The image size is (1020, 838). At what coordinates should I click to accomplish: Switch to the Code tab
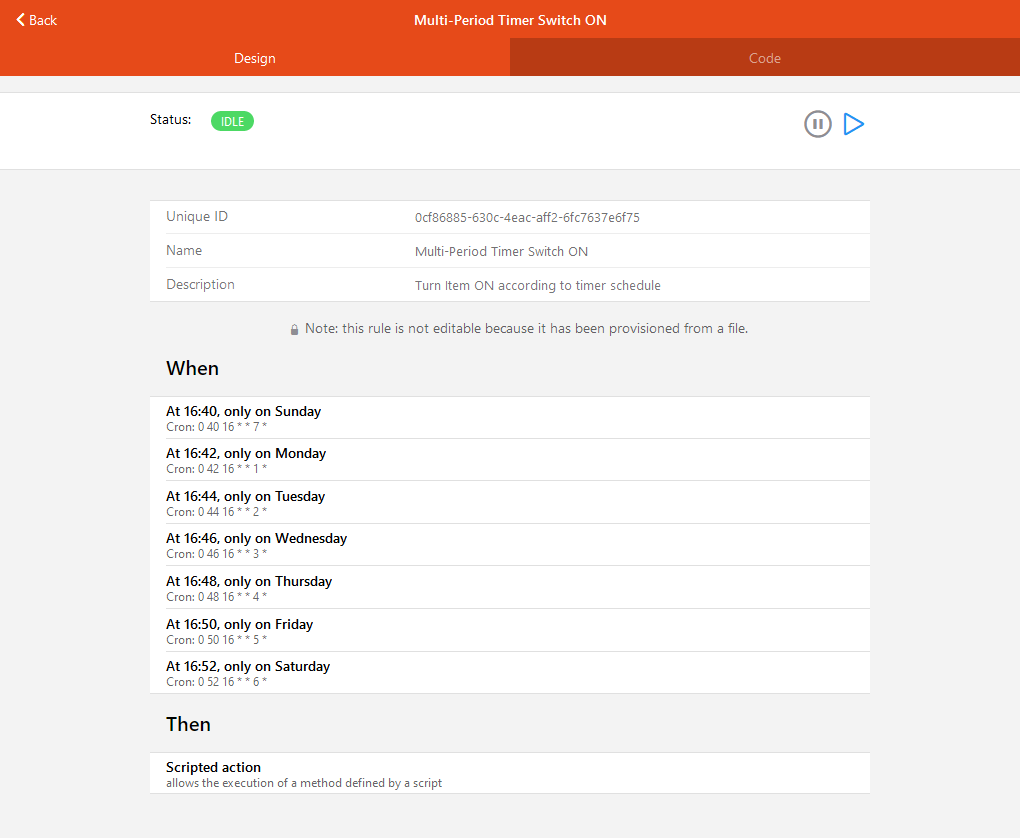point(764,58)
